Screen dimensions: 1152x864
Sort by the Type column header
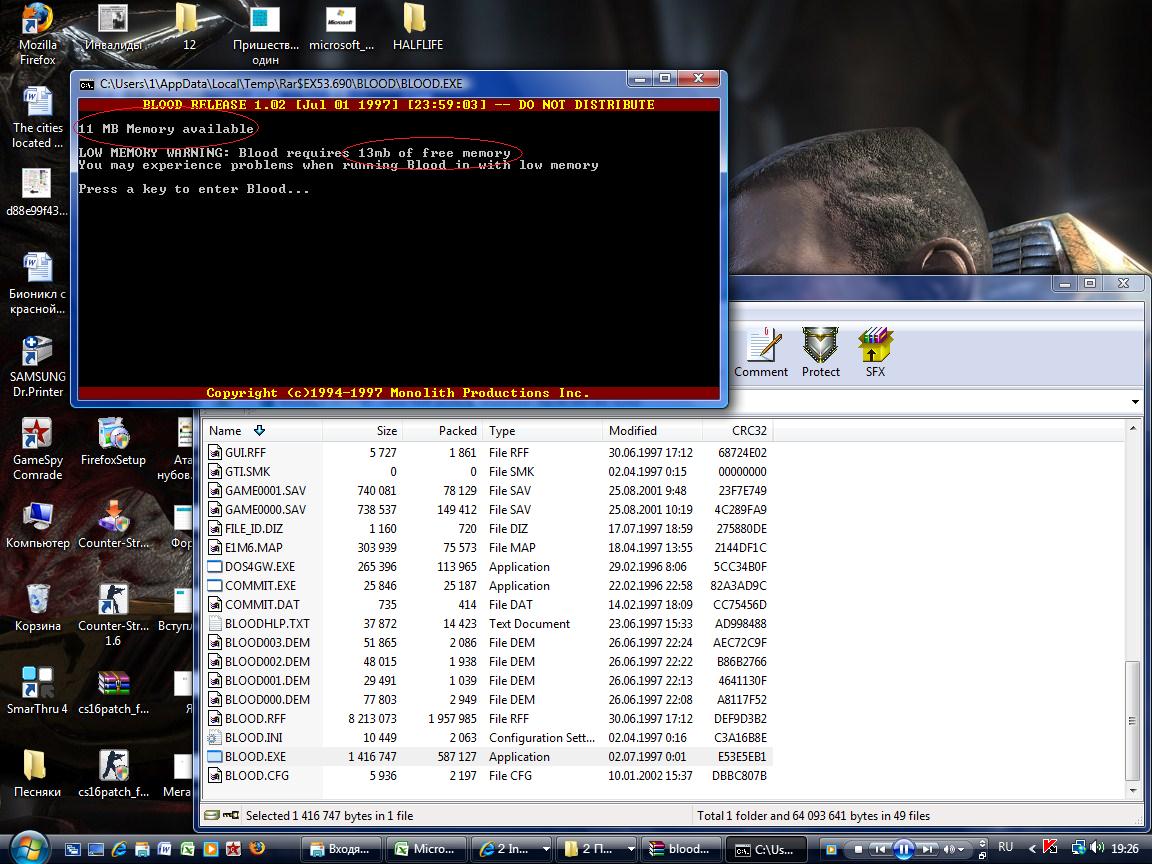(x=542, y=431)
